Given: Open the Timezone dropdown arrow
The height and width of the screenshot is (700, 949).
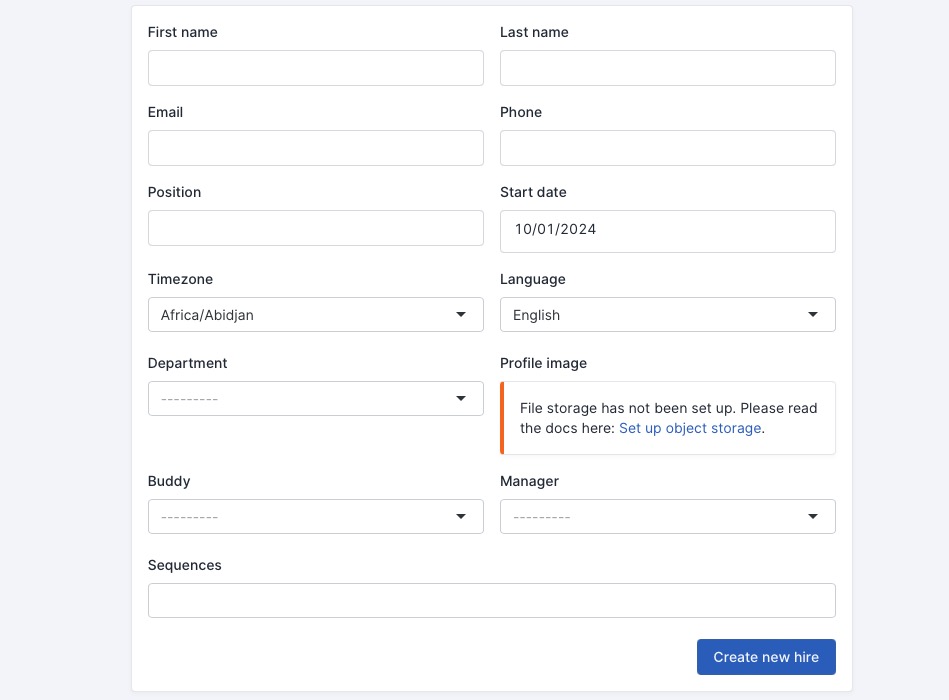Looking at the screenshot, I should pyautogui.click(x=460, y=314).
